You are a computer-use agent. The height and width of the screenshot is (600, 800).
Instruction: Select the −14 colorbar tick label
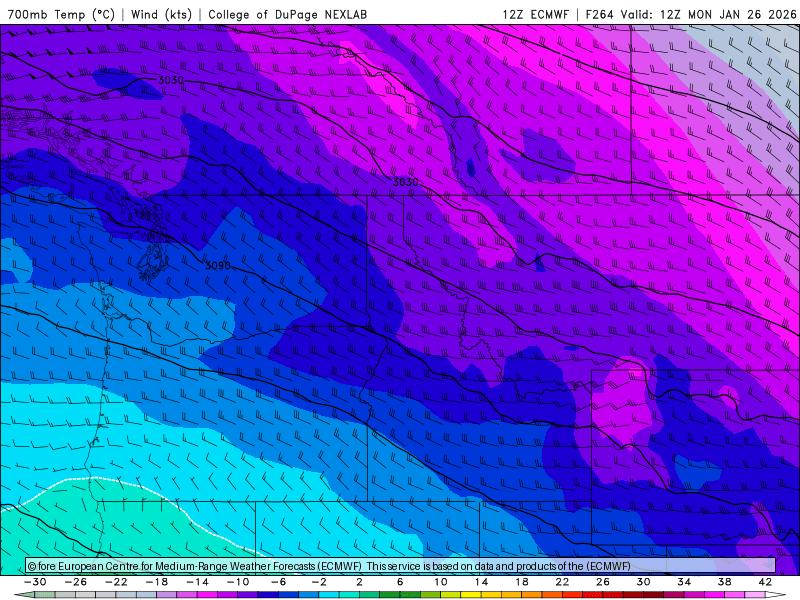[197, 582]
